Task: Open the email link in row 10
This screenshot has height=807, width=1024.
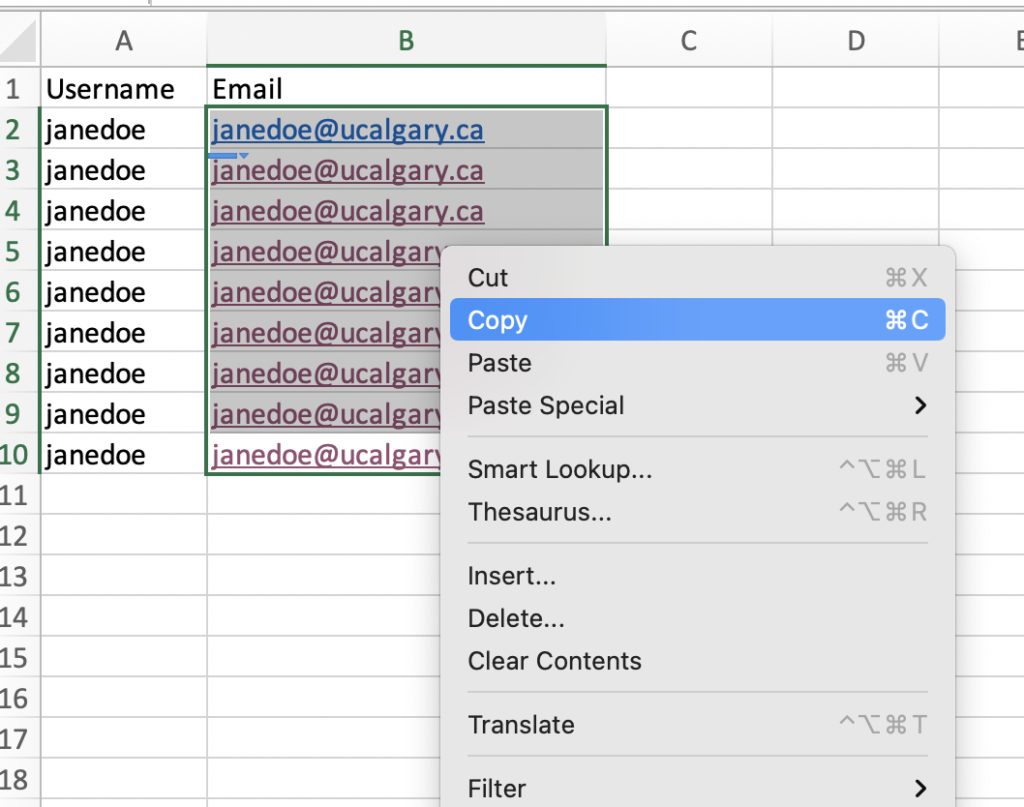Action: click(327, 454)
